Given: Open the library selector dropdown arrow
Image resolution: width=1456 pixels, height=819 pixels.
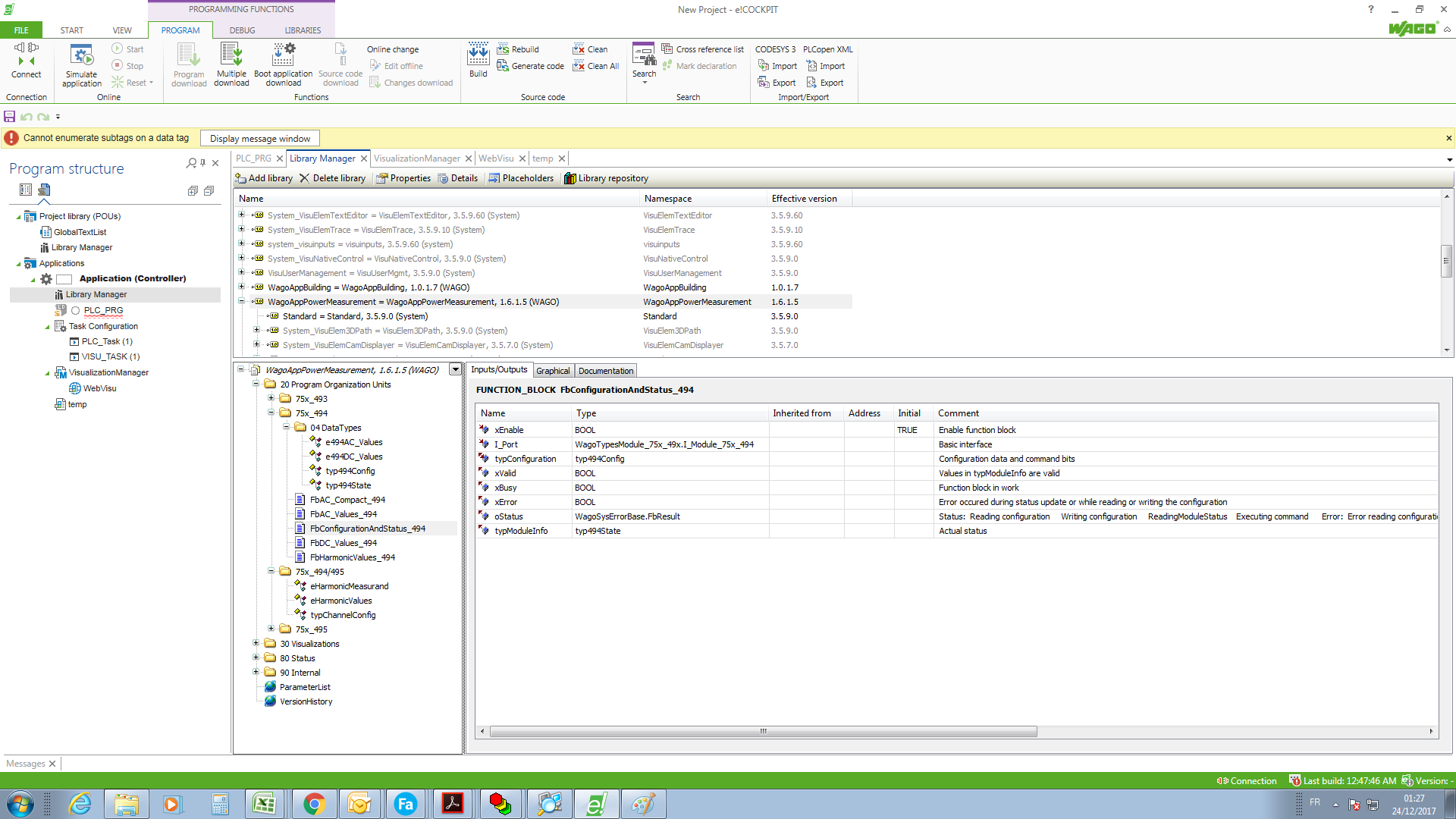Looking at the screenshot, I should coord(455,370).
